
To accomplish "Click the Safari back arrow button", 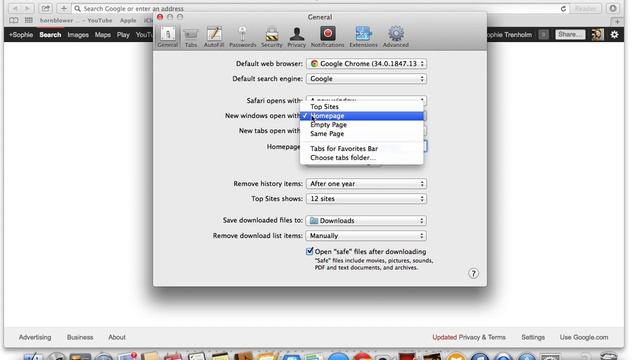I will (x=15, y=9).
